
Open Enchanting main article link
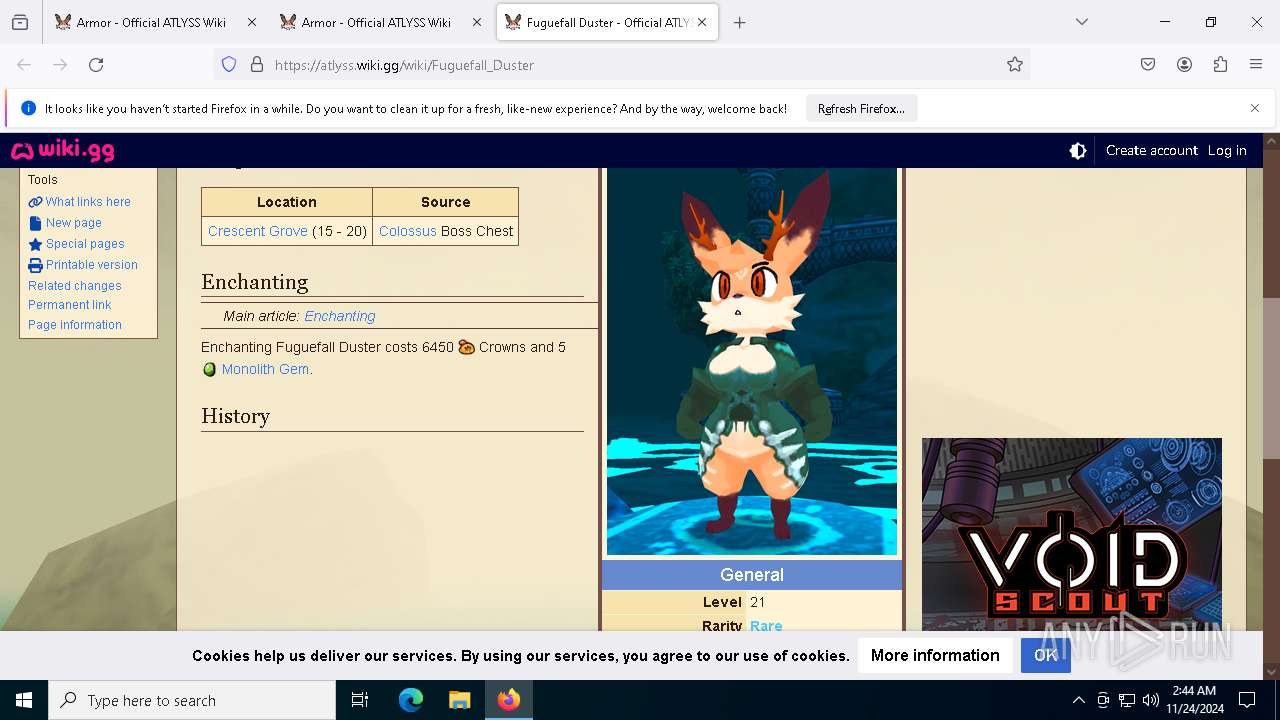pos(340,316)
